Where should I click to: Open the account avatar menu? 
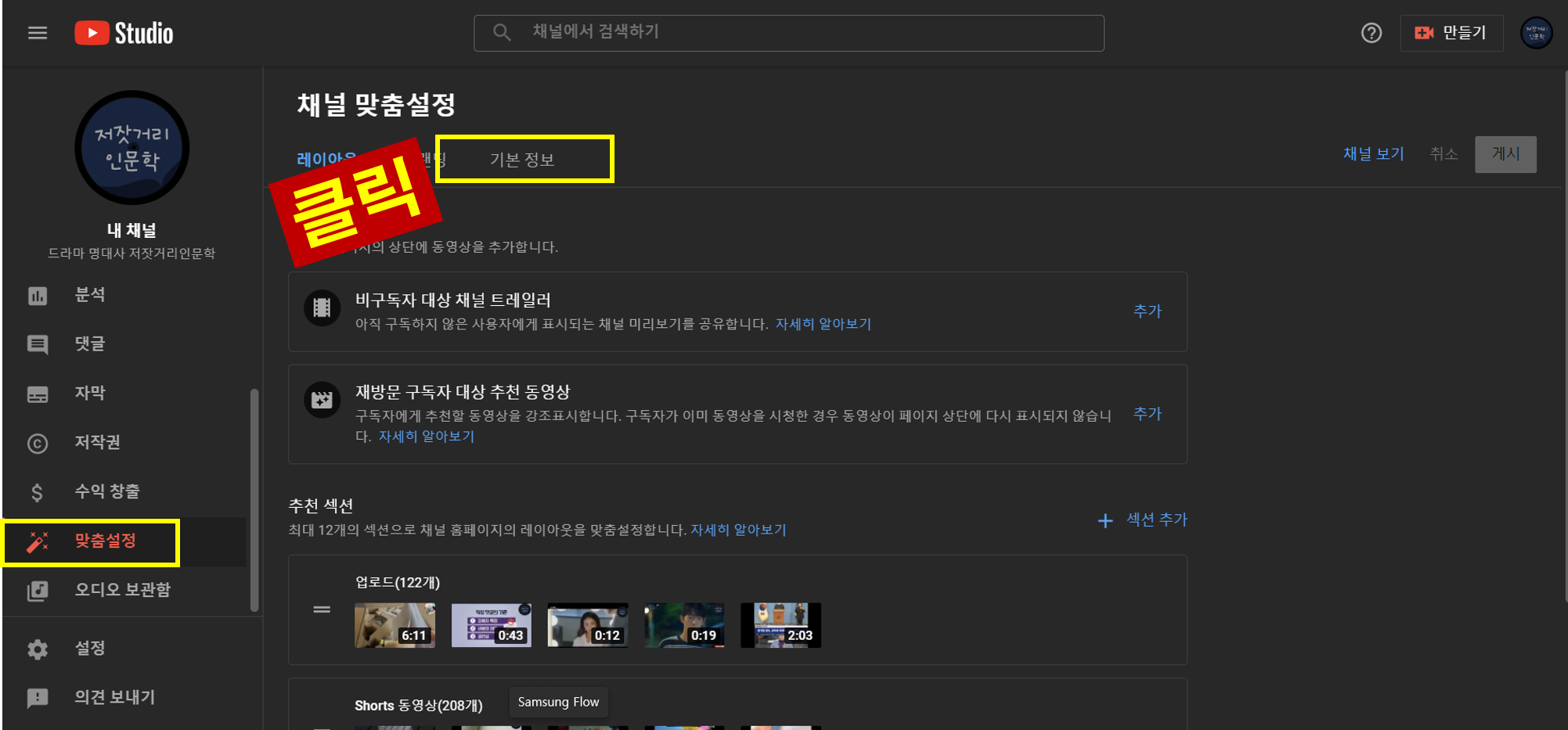(1536, 33)
